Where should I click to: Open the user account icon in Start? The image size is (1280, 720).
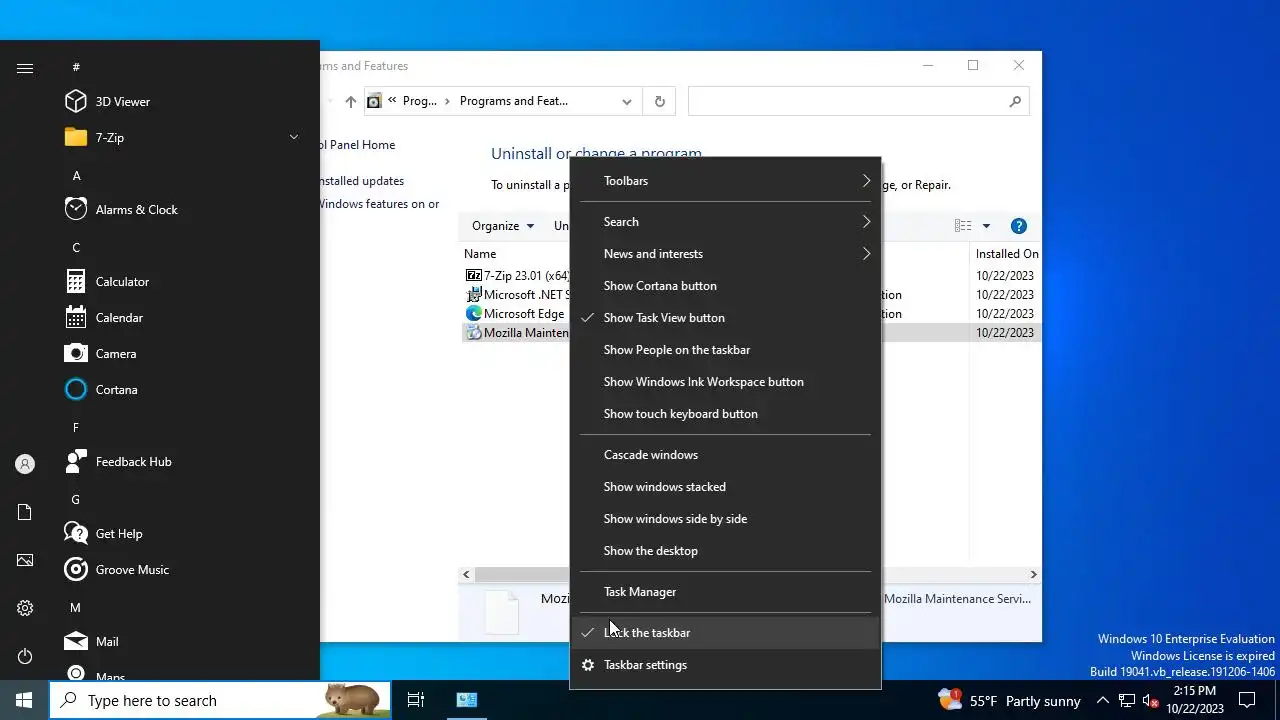pyautogui.click(x=25, y=464)
